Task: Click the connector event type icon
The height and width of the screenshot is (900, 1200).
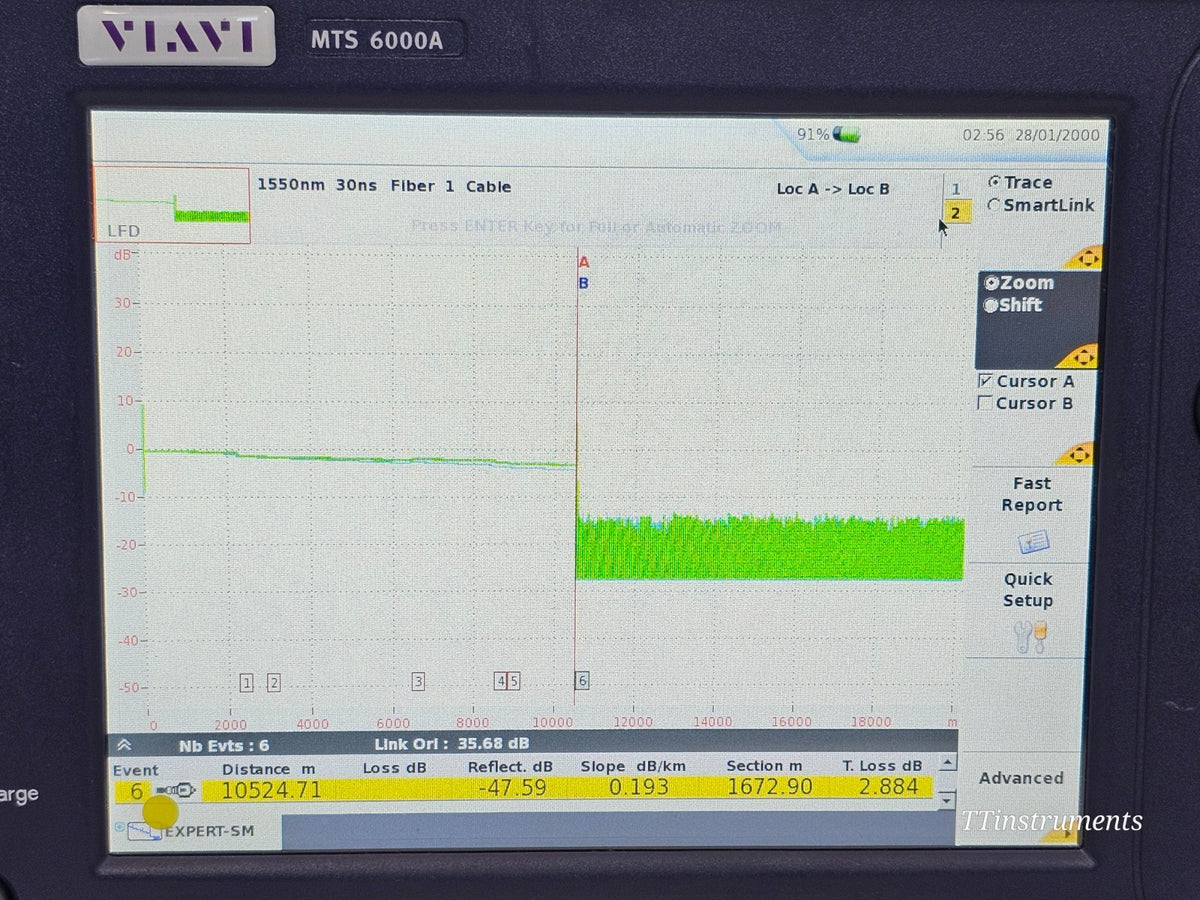Action: [x=175, y=790]
